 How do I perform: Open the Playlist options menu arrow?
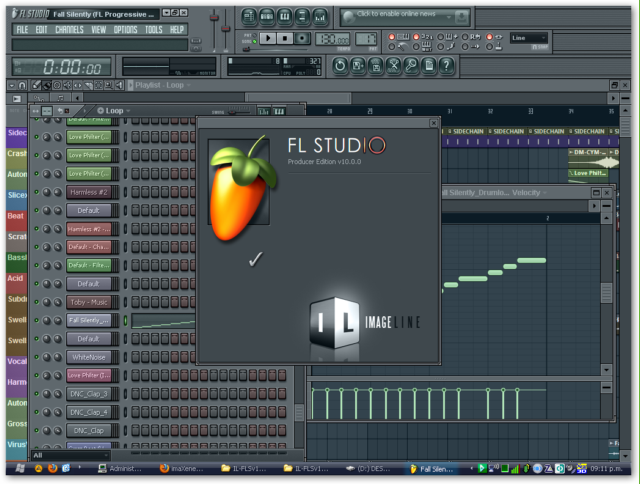[x=11, y=85]
